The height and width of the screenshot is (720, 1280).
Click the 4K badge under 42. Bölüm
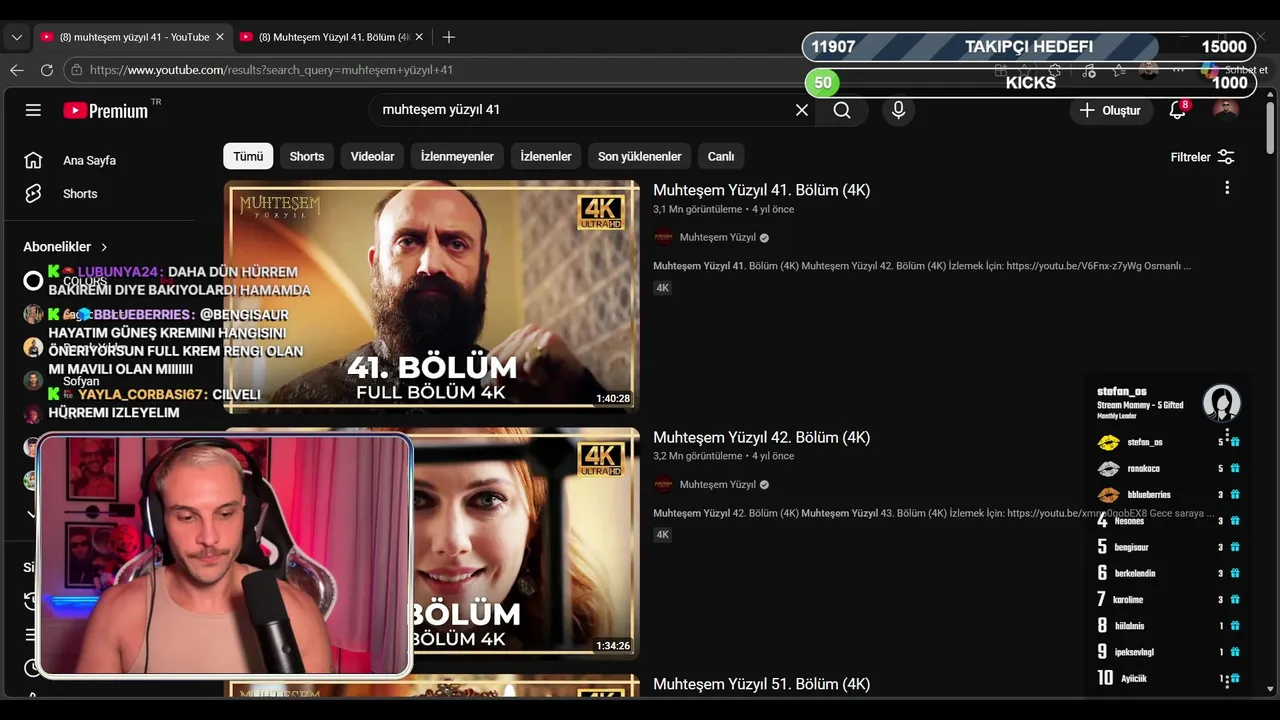coord(662,535)
